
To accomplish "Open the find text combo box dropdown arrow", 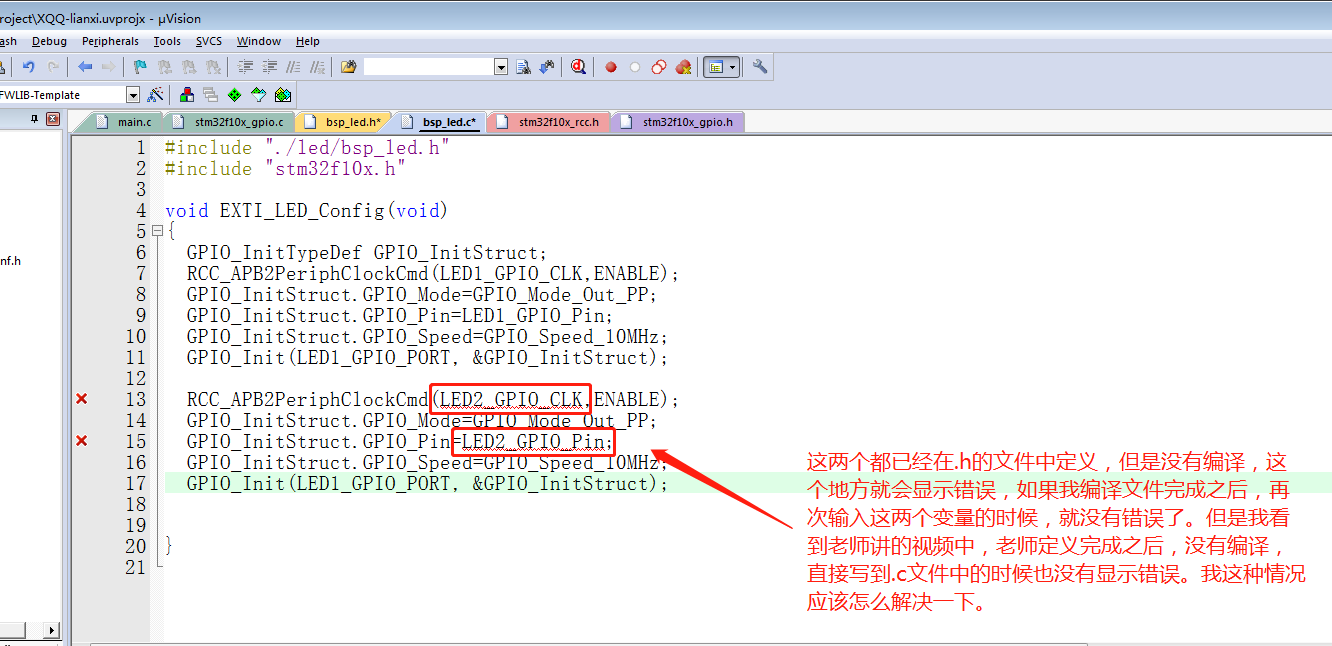I will [x=501, y=67].
